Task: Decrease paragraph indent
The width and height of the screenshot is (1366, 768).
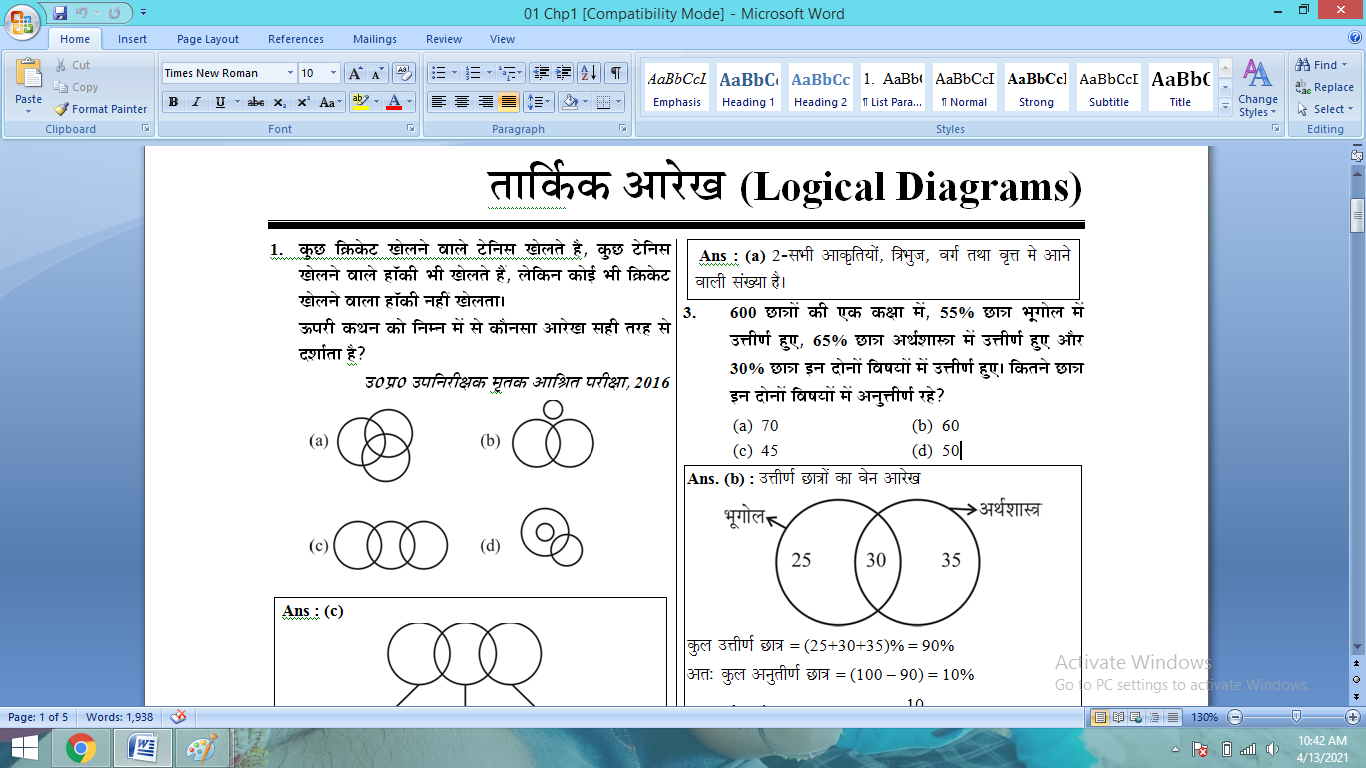Action: click(x=541, y=73)
